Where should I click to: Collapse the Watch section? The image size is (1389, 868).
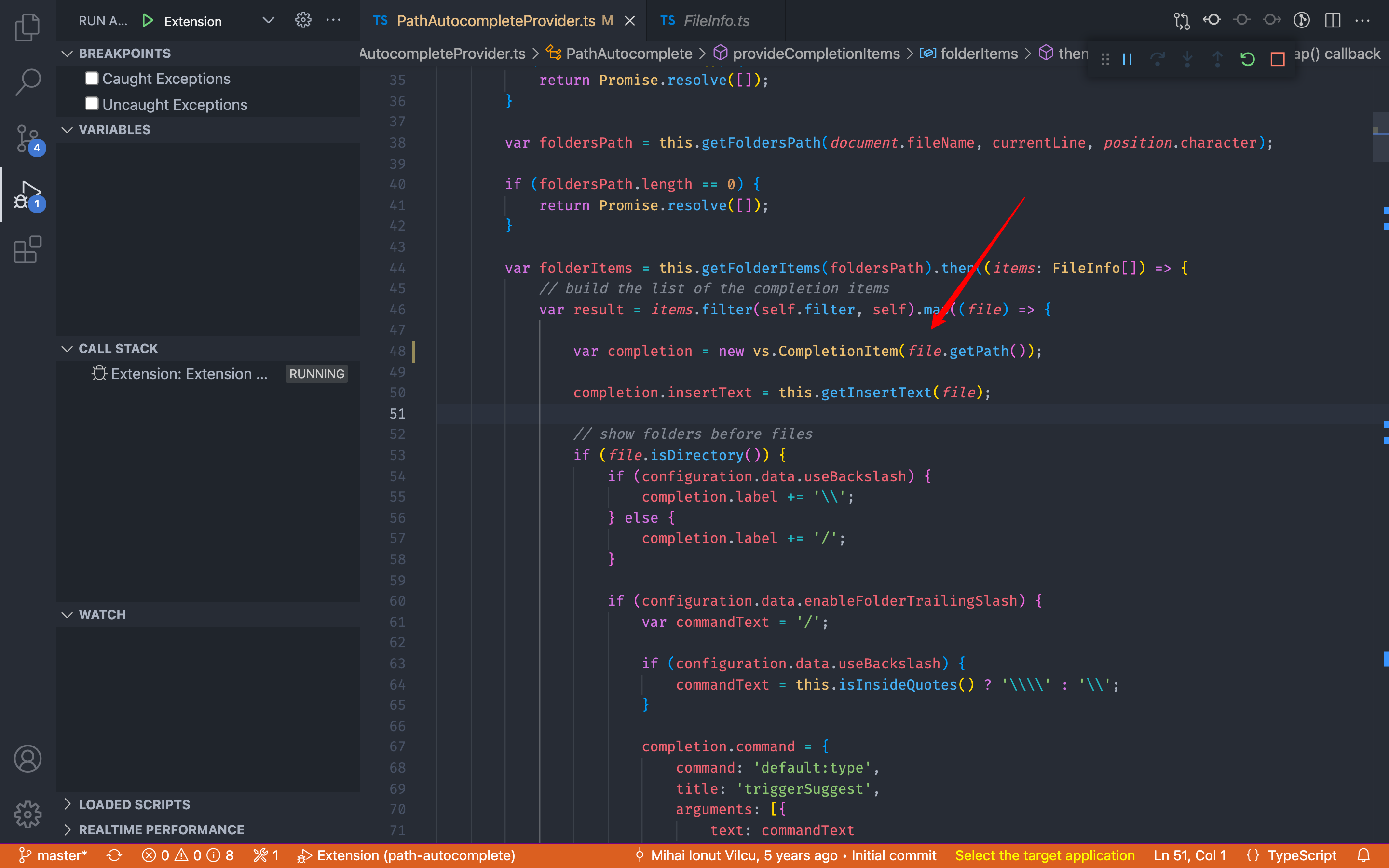102,614
